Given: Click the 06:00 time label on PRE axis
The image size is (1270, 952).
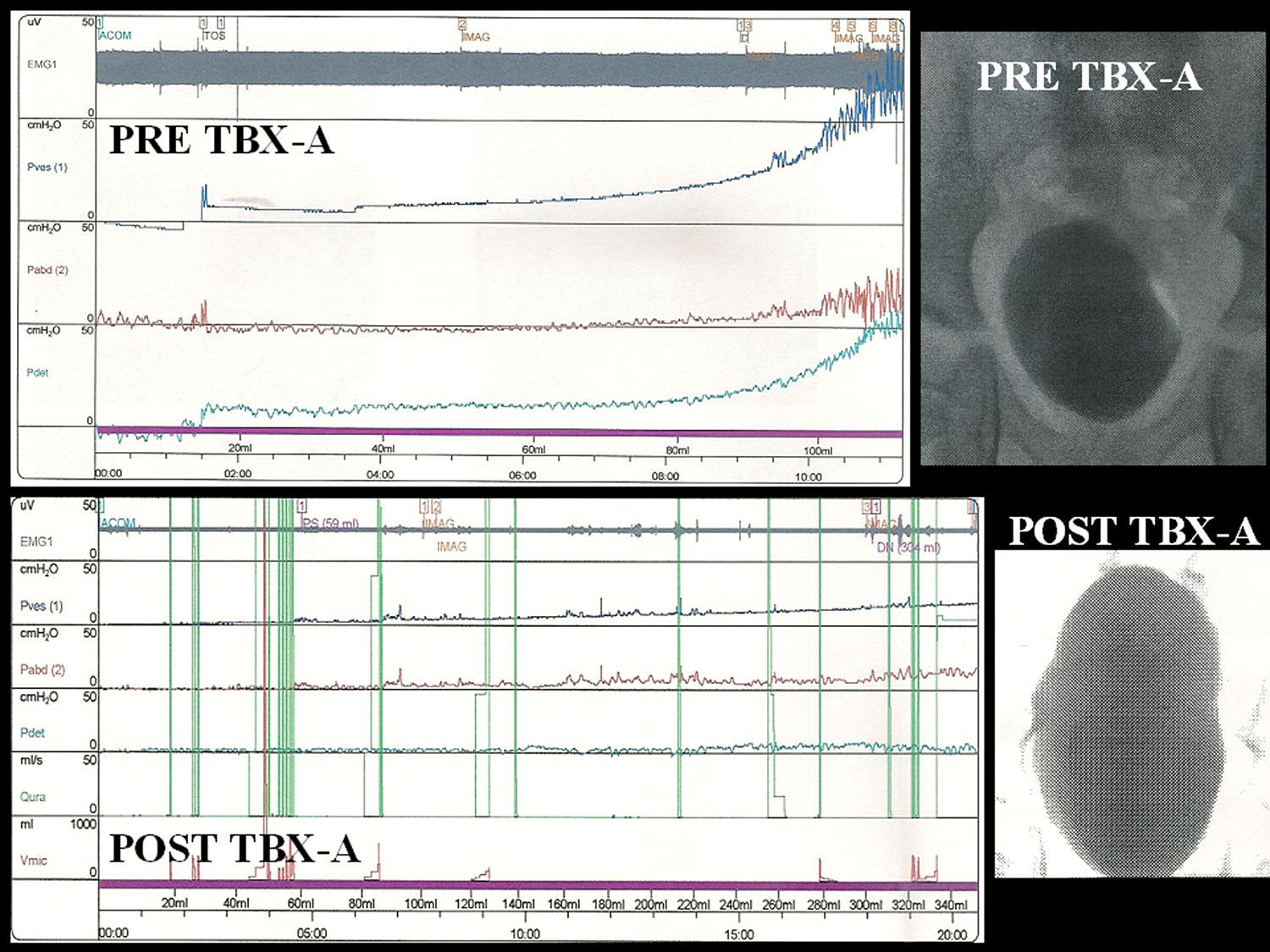Looking at the screenshot, I should tap(522, 476).
